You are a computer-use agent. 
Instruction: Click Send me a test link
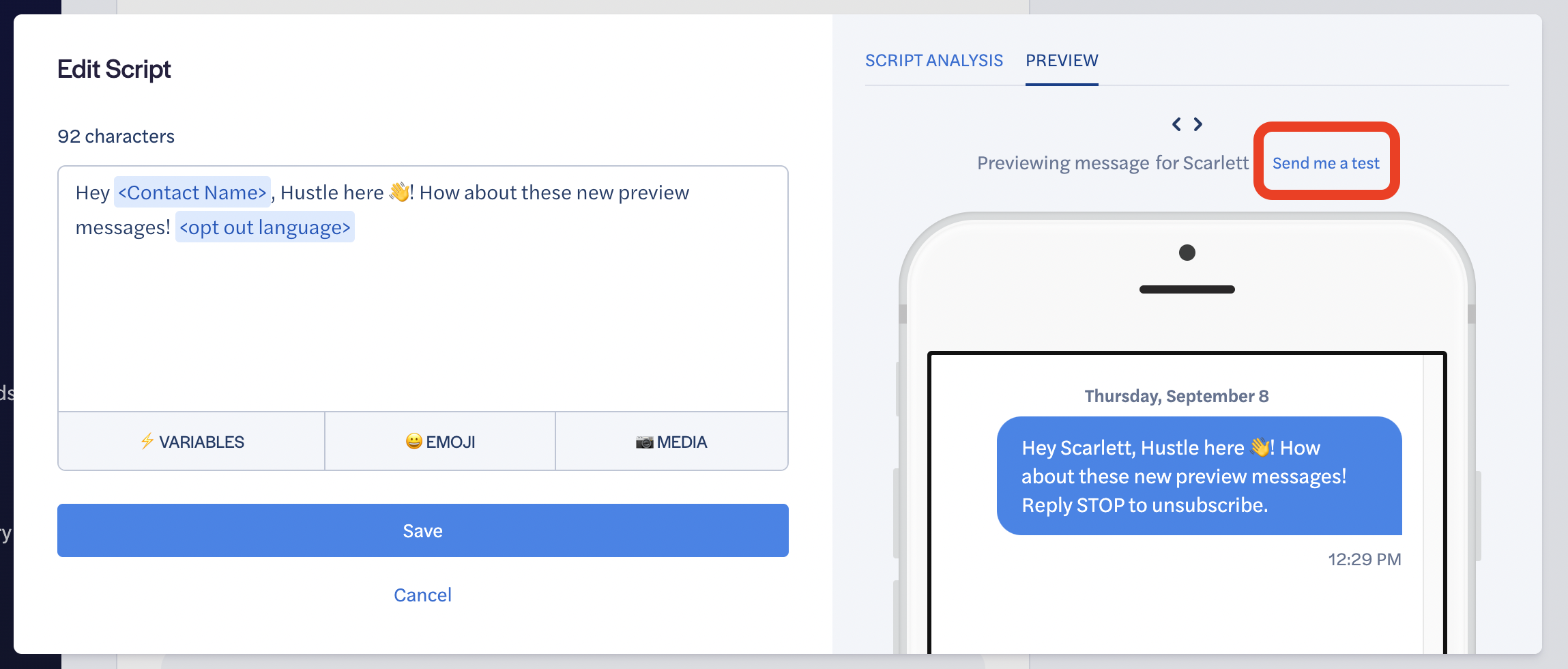pos(1326,163)
